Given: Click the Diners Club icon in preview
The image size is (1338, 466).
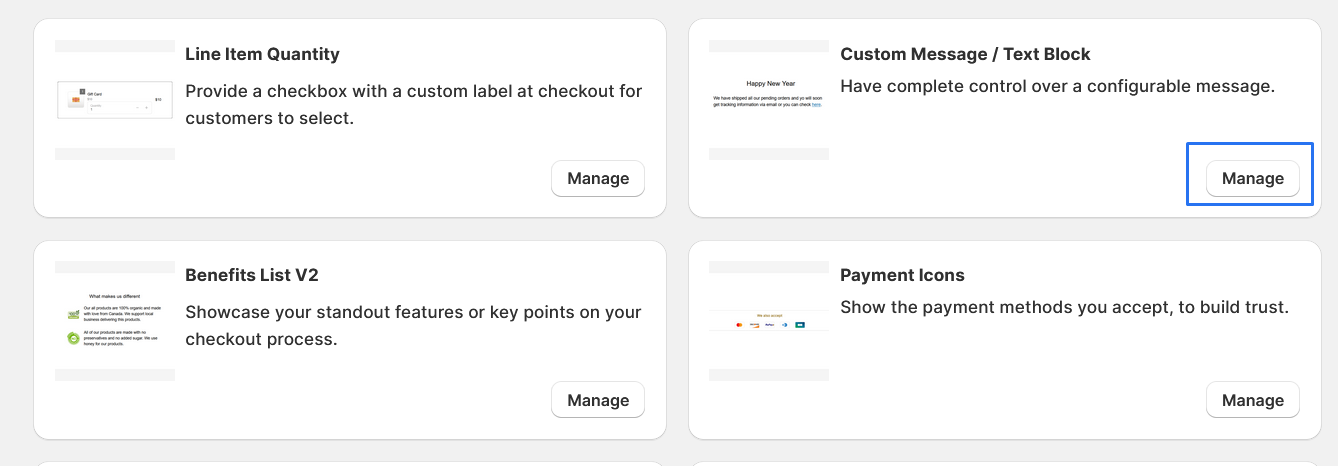Looking at the screenshot, I should coord(785,325).
